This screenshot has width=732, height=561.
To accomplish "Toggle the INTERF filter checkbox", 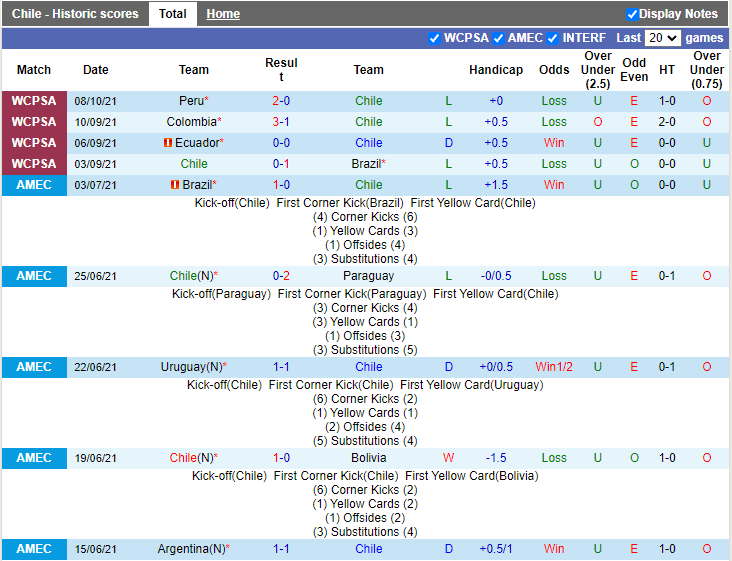I will coord(553,38).
